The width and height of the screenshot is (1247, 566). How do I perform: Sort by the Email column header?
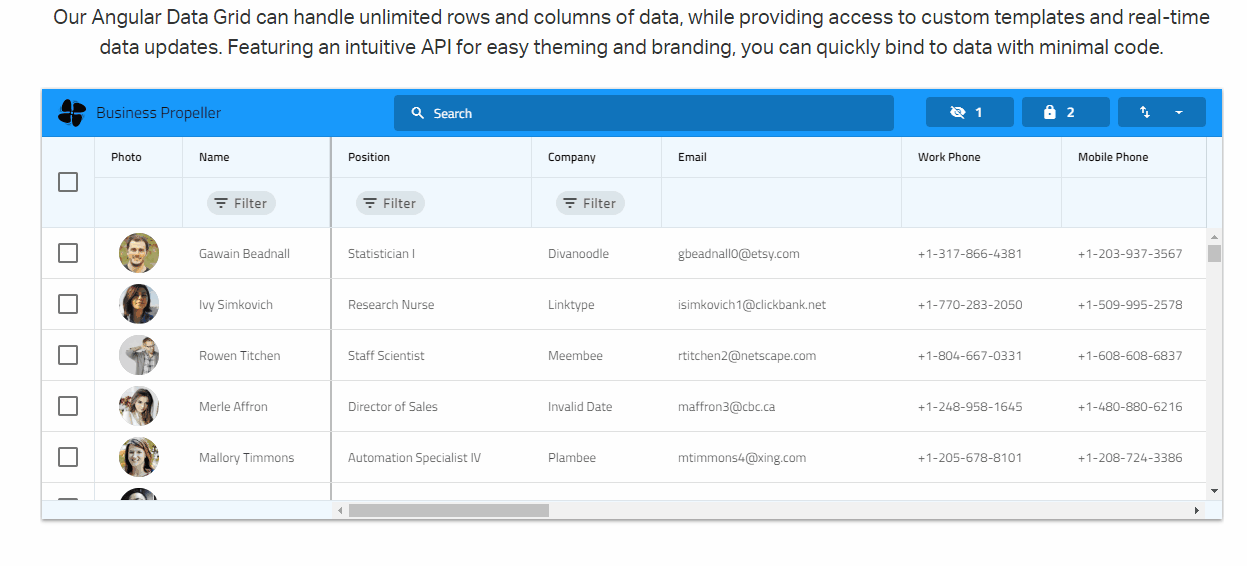(692, 157)
